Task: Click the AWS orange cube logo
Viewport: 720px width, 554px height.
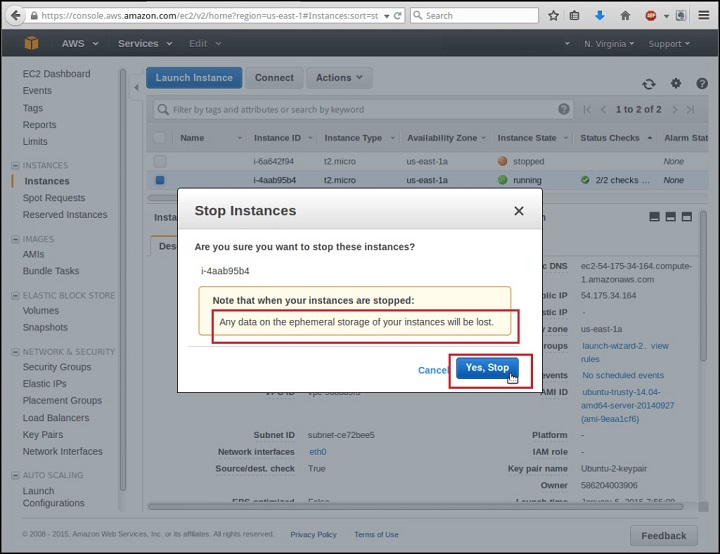Action: pyautogui.click(x=32, y=43)
